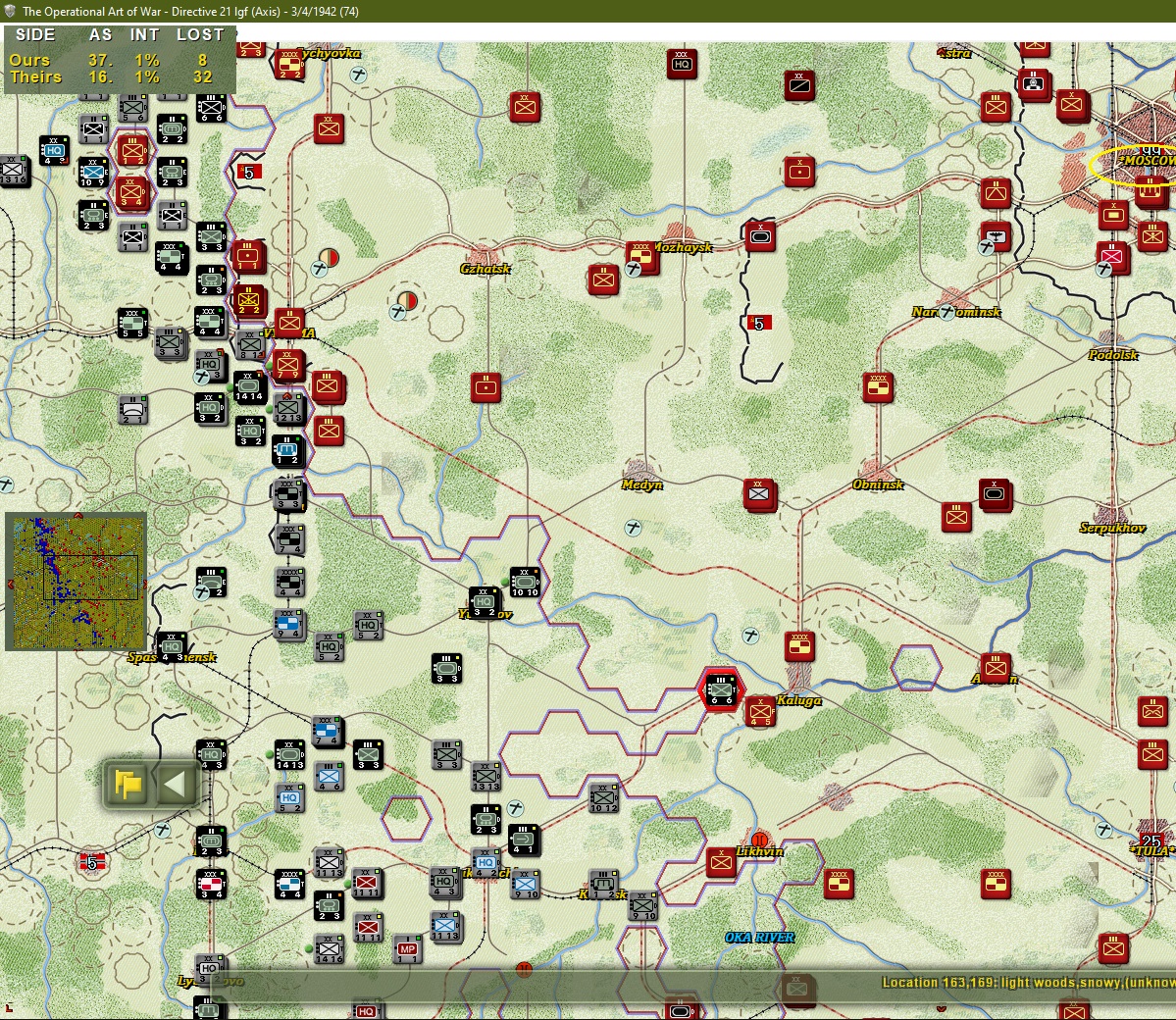Click the airfield icon at Naro-Fominsk
This screenshot has height=1020, width=1176.
(947, 312)
